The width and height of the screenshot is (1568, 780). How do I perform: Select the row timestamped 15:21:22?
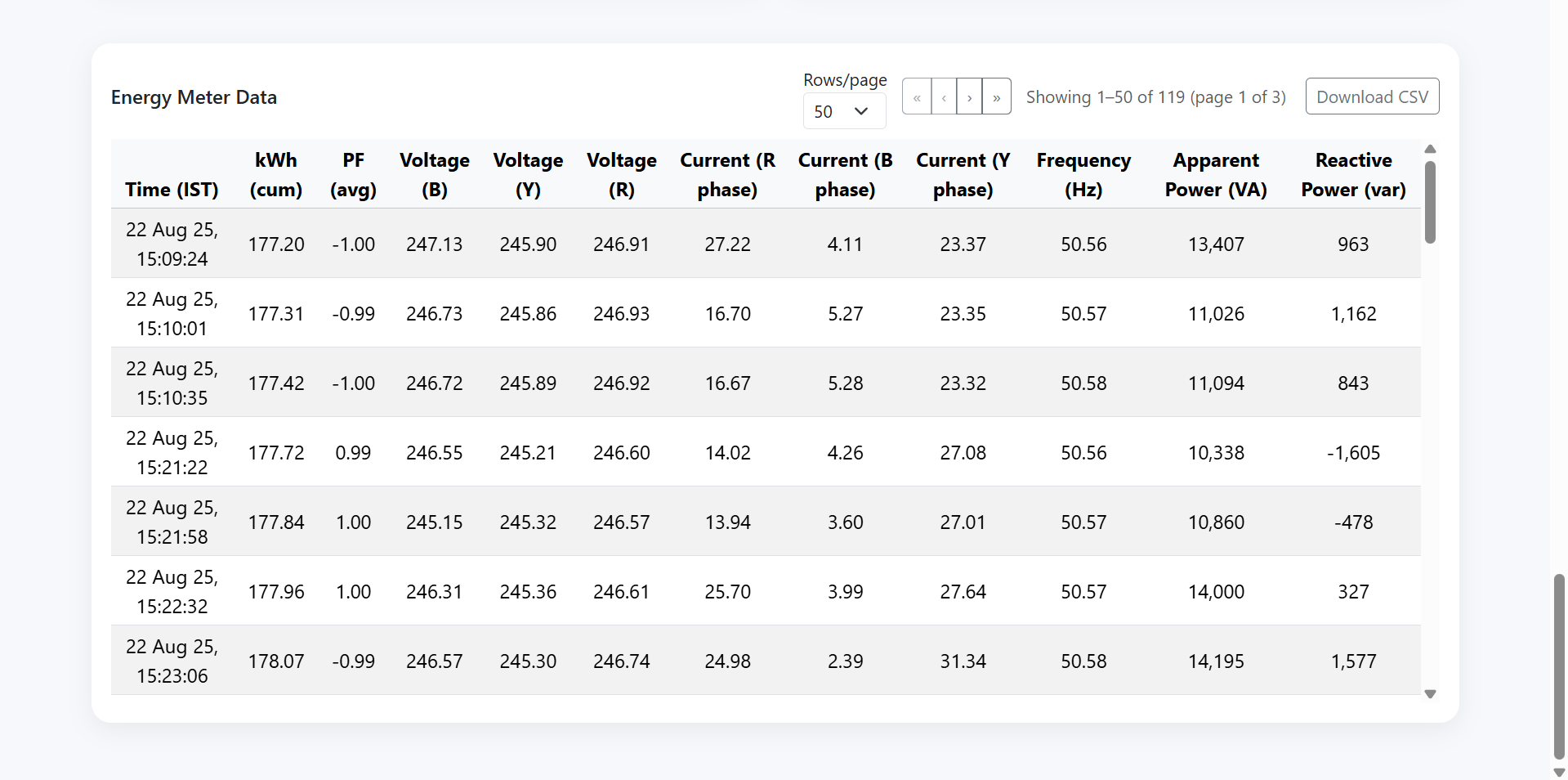[172, 452]
